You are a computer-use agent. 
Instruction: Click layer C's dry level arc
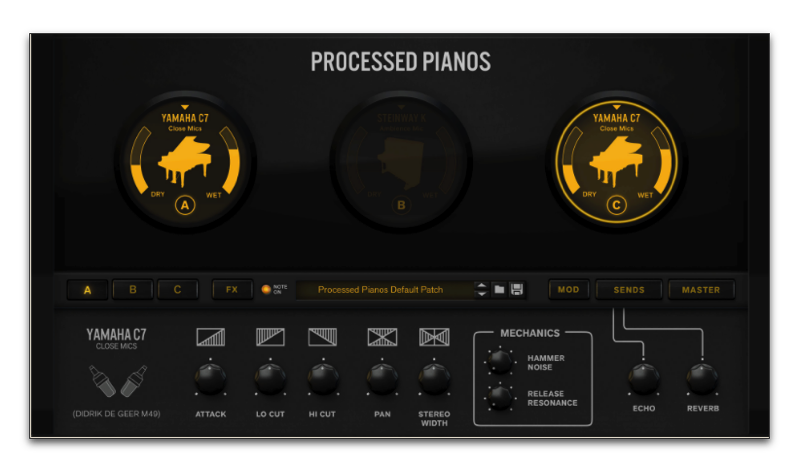click(569, 161)
